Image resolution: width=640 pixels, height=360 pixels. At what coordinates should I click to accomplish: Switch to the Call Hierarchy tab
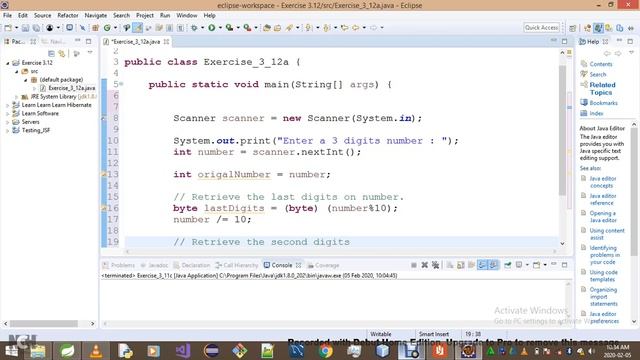click(237, 265)
